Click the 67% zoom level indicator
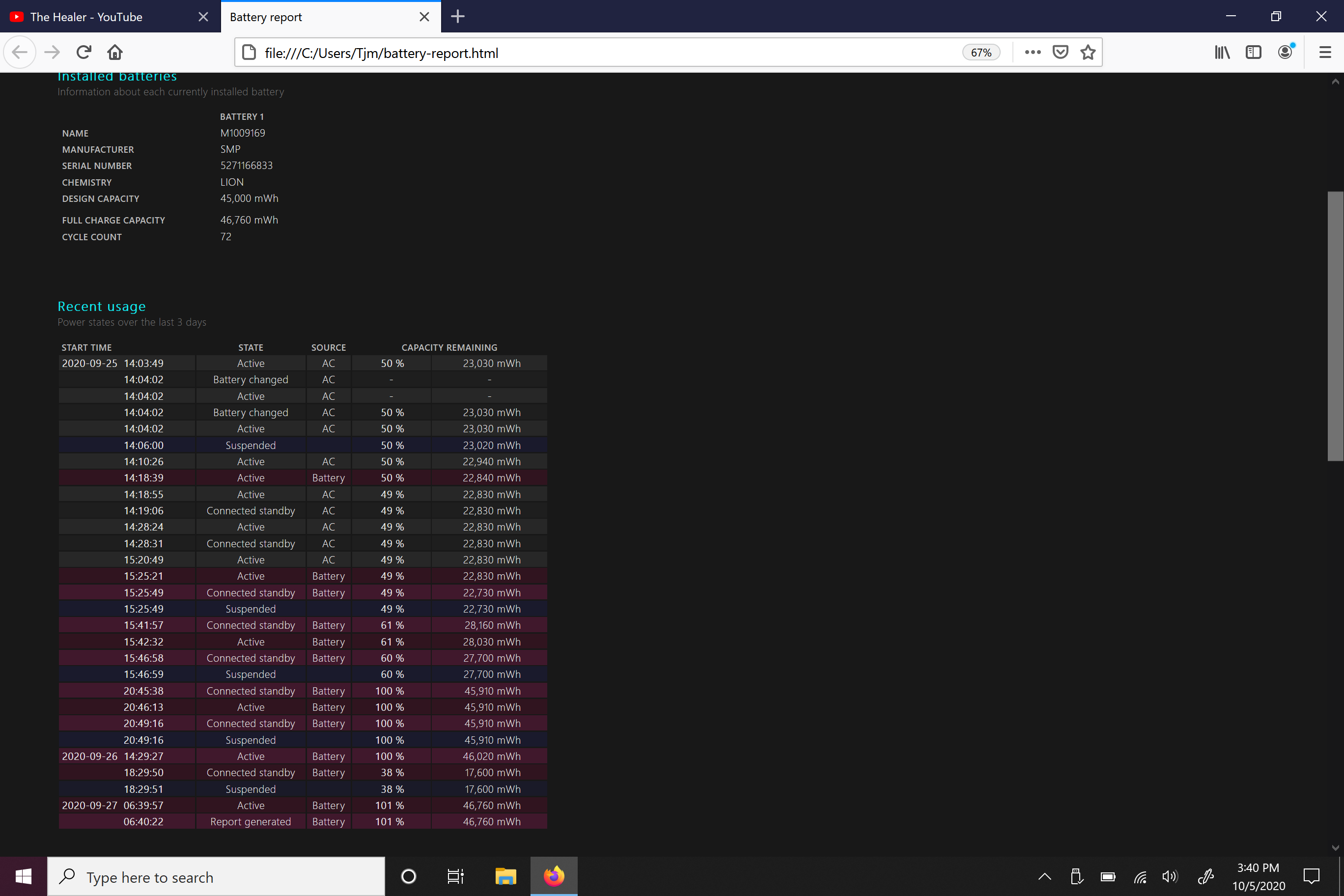1344x896 pixels. pos(980,52)
